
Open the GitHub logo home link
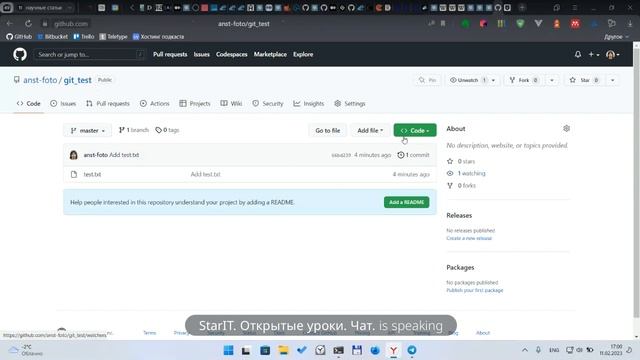point(20,54)
